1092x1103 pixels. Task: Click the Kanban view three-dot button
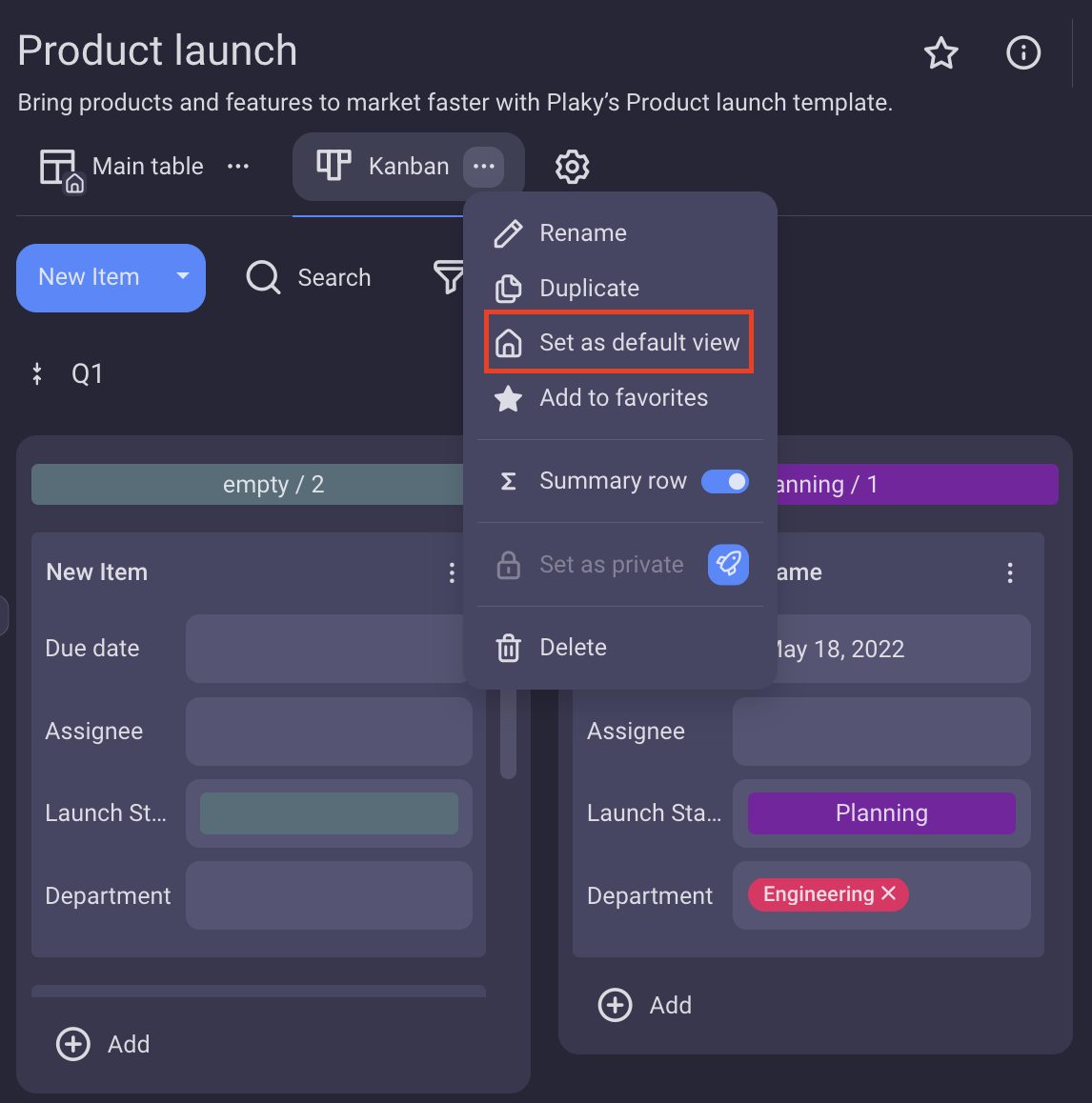click(x=483, y=167)
